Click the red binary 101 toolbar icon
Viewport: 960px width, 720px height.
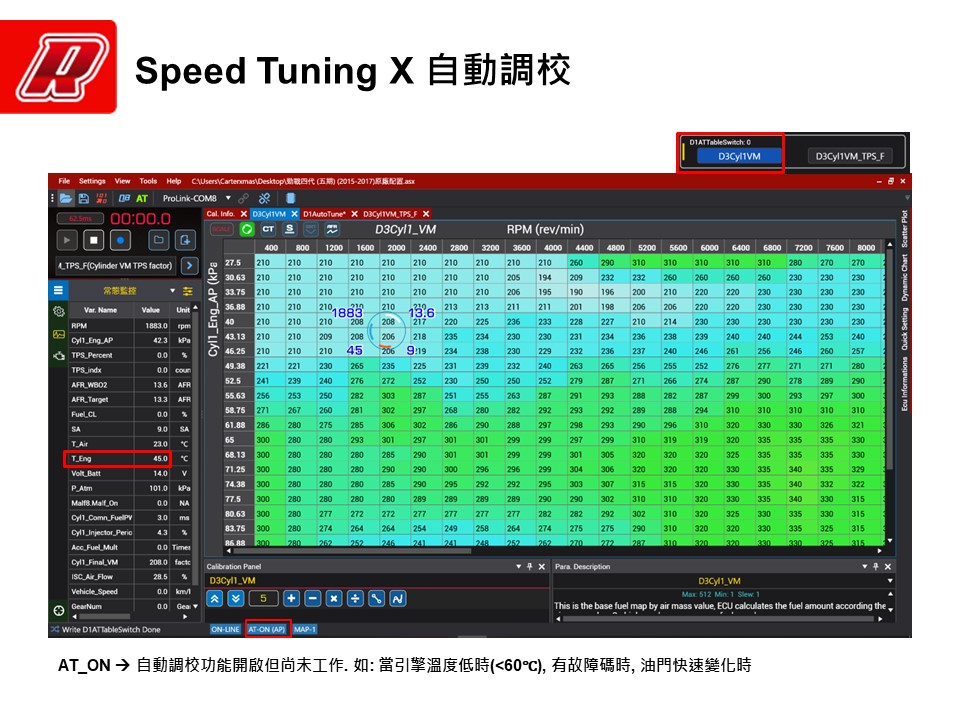coord(102,198)
